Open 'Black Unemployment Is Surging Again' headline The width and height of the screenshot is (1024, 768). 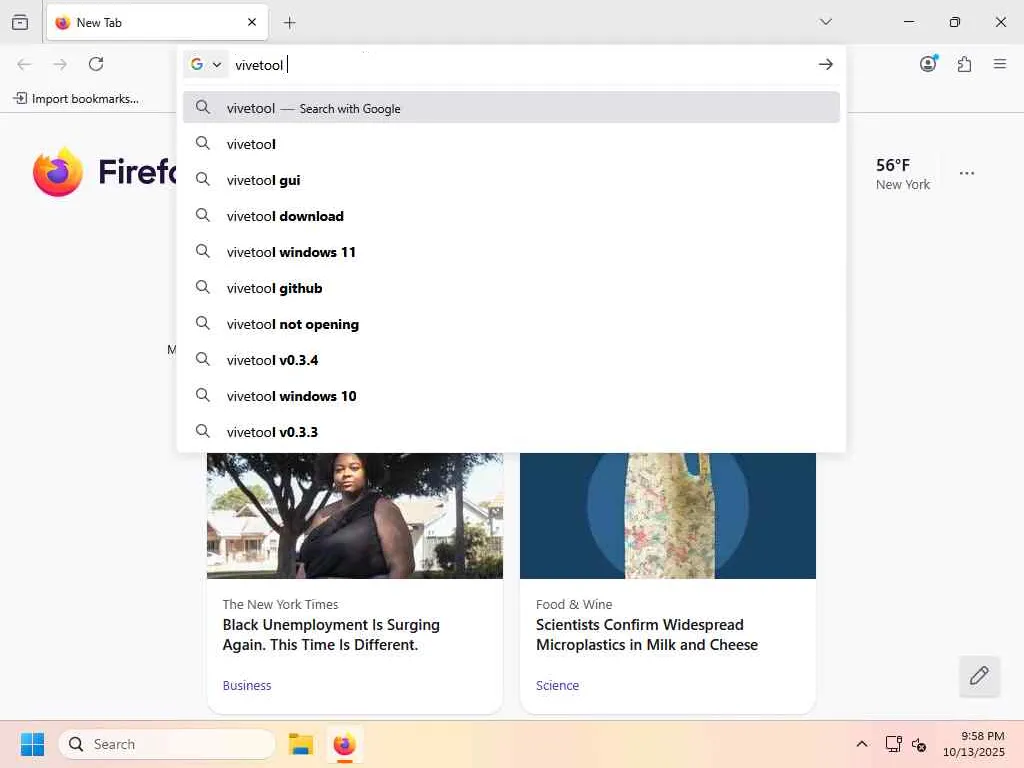[331, 635]
